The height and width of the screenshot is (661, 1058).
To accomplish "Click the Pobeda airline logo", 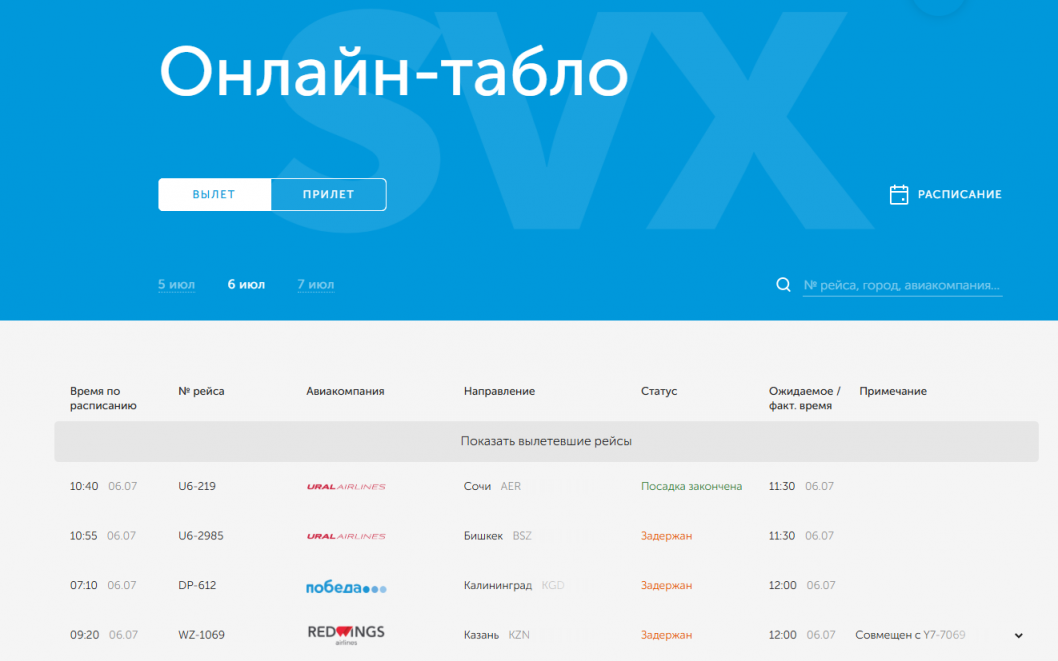I will coord(346,587).
